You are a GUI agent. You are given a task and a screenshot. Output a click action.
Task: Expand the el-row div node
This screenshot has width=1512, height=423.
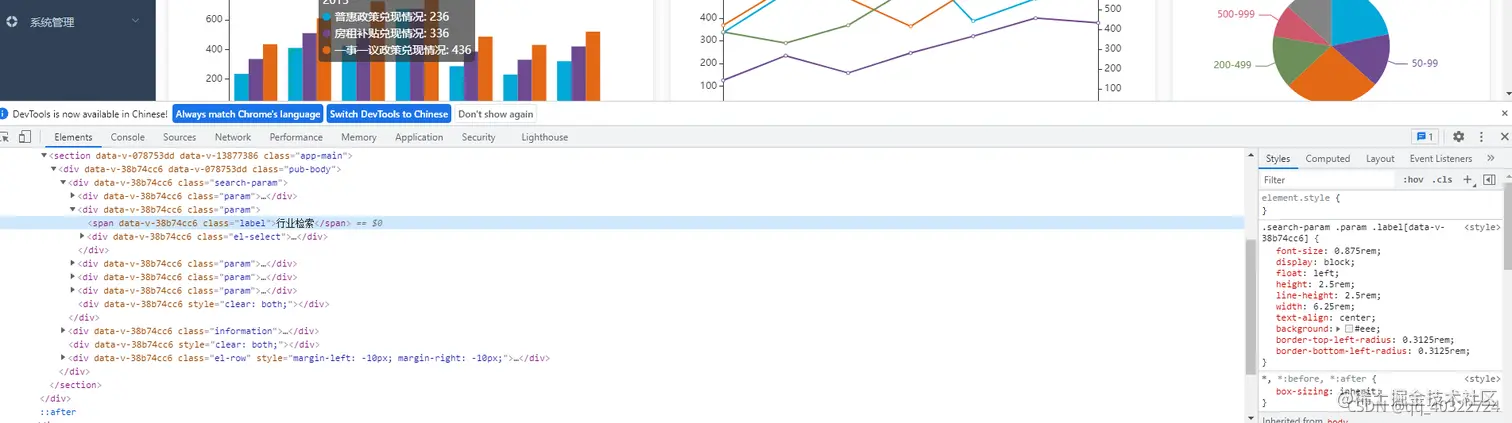click(x=63, y=358)
